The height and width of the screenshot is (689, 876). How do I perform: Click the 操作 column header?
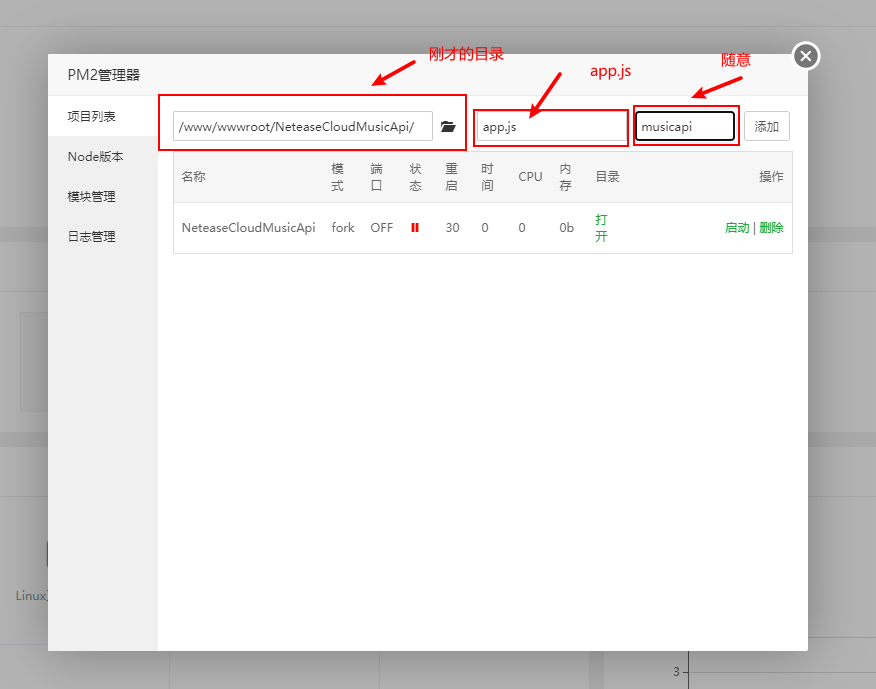coord(771,176)
